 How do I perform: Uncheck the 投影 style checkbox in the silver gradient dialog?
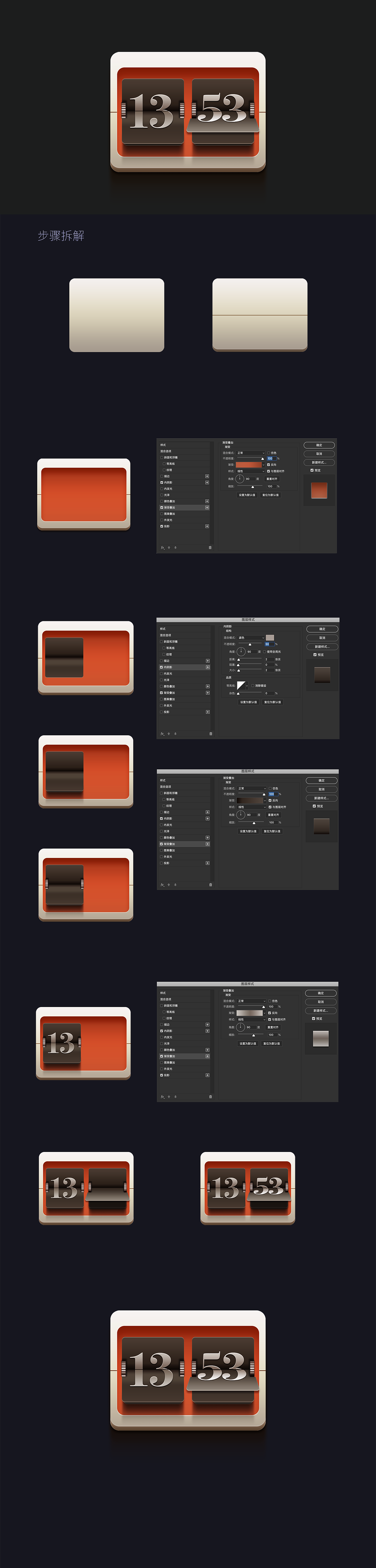click(x=162, y=1075)
